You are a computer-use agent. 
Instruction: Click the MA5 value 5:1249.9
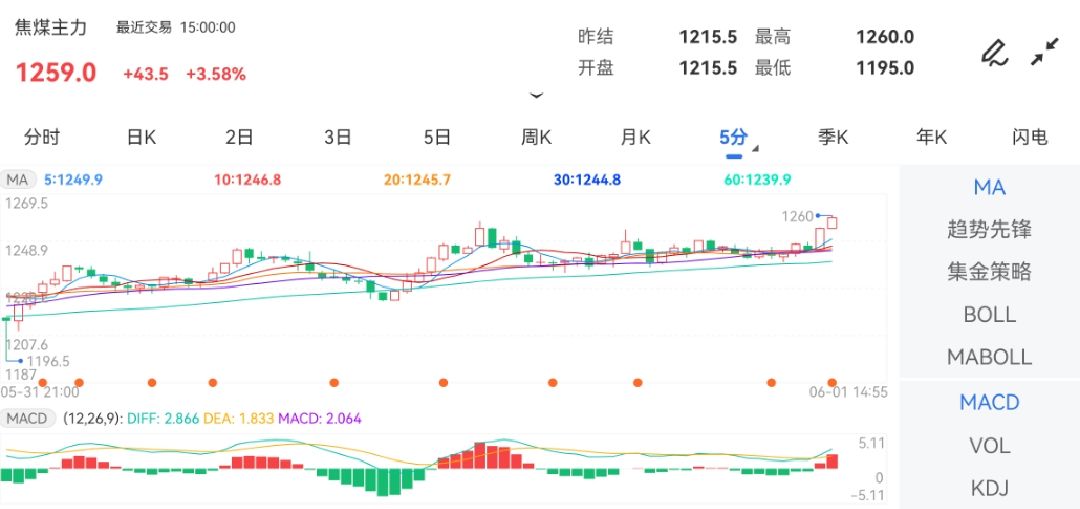[x=73, y=180]
